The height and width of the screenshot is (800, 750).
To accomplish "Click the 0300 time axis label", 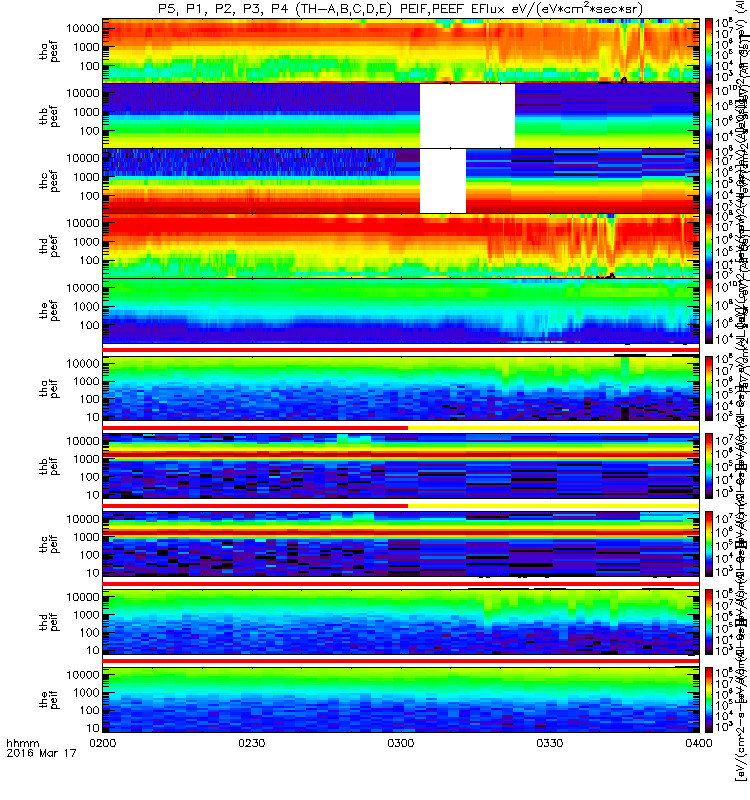I will (401, 743).
